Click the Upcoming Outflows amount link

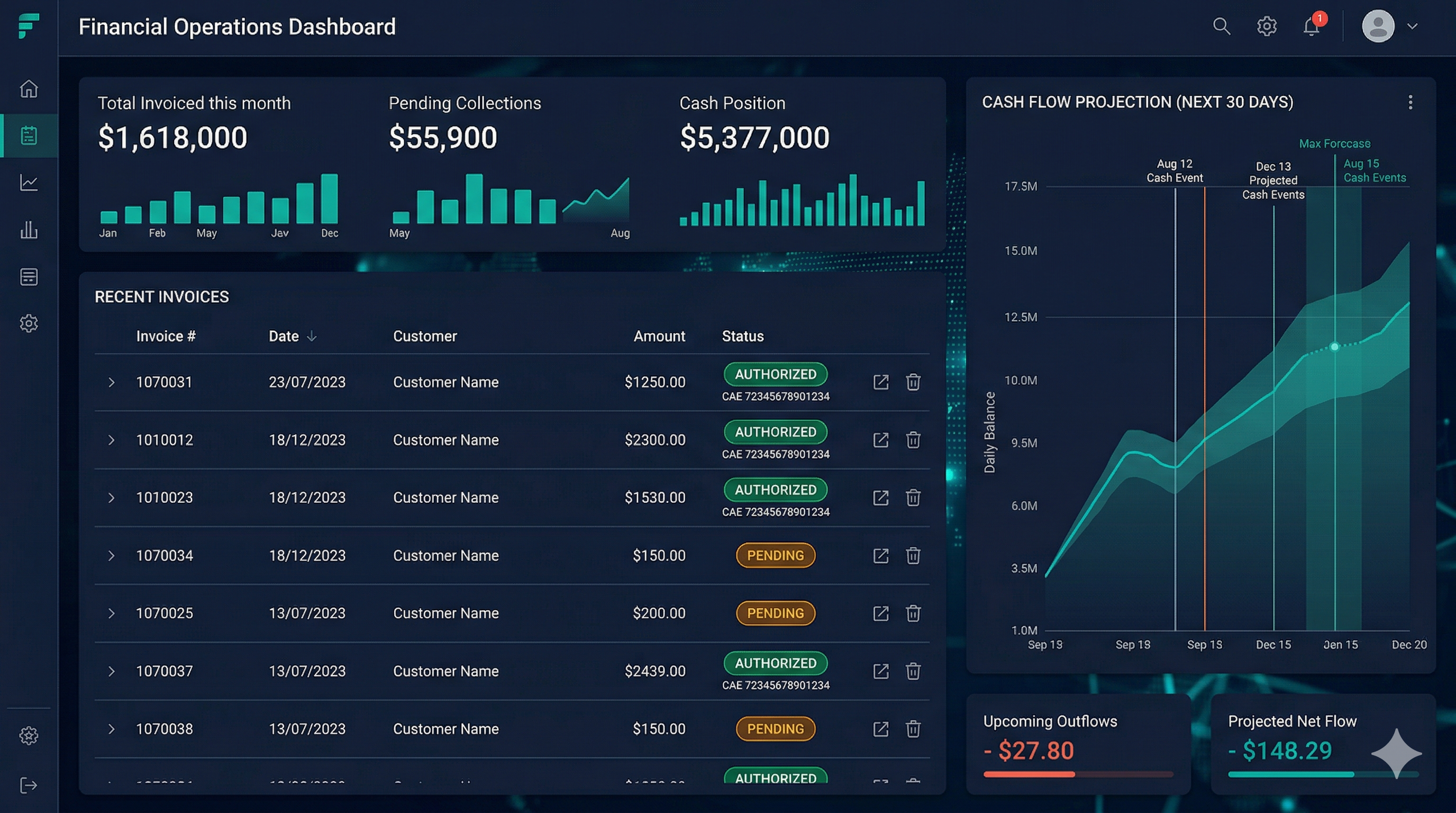[x=1027, y=751]
